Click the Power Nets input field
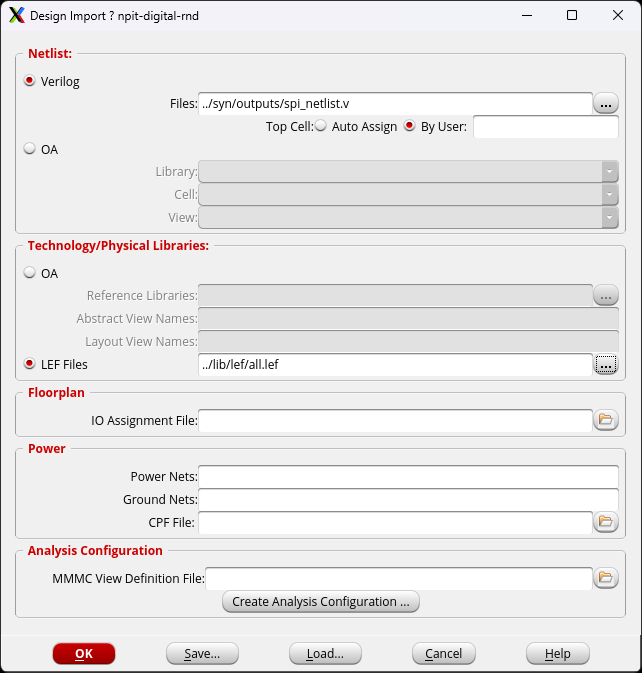The height and width of the screenshot is (673, 642). coord(408,477)
